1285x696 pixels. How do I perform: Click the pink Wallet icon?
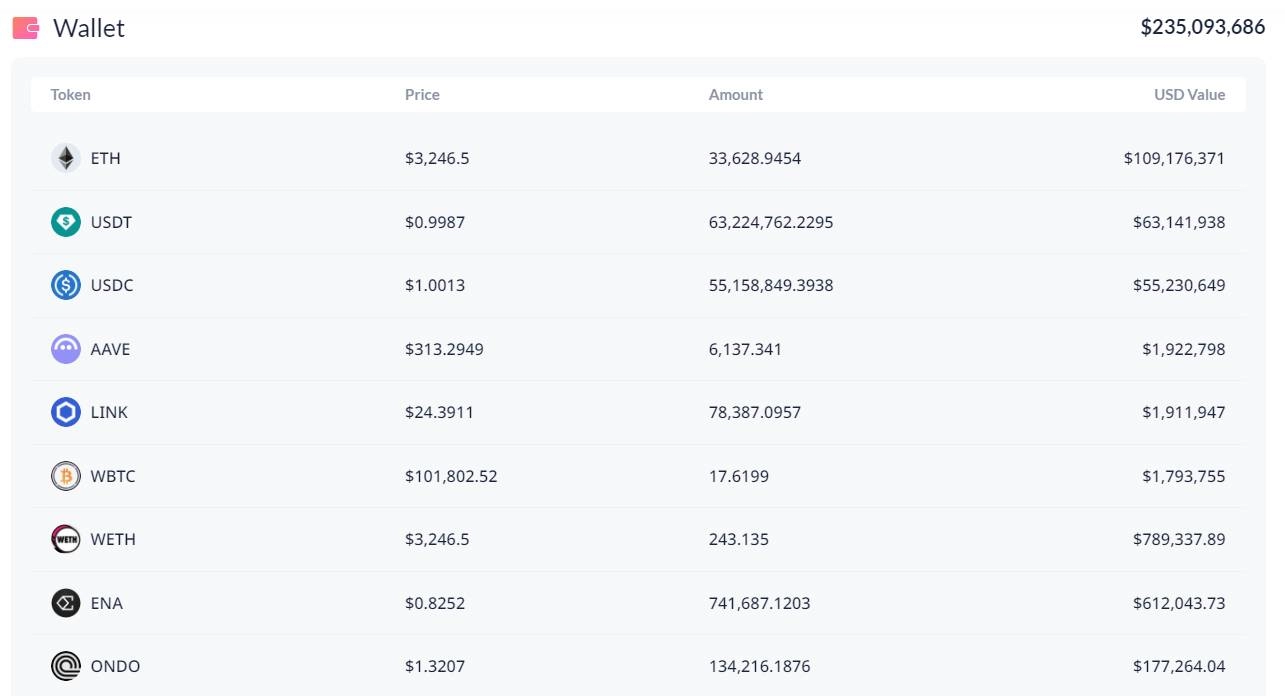pyautogui.click(x=26, y=28)
